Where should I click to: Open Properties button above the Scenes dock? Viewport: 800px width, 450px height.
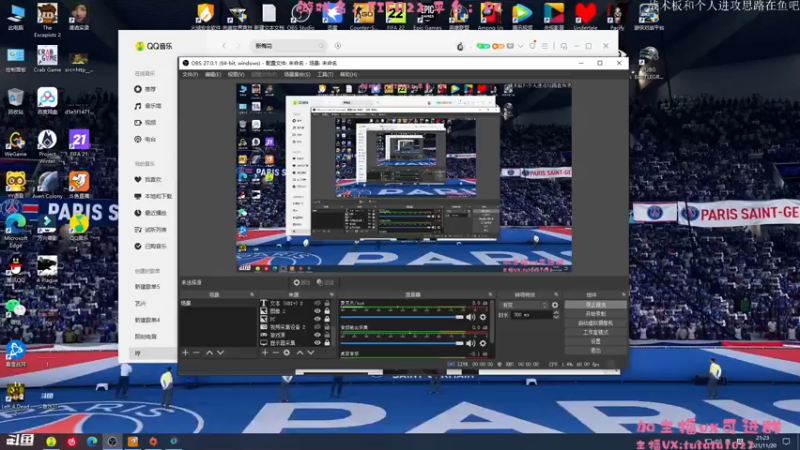[x=302, y=282]
